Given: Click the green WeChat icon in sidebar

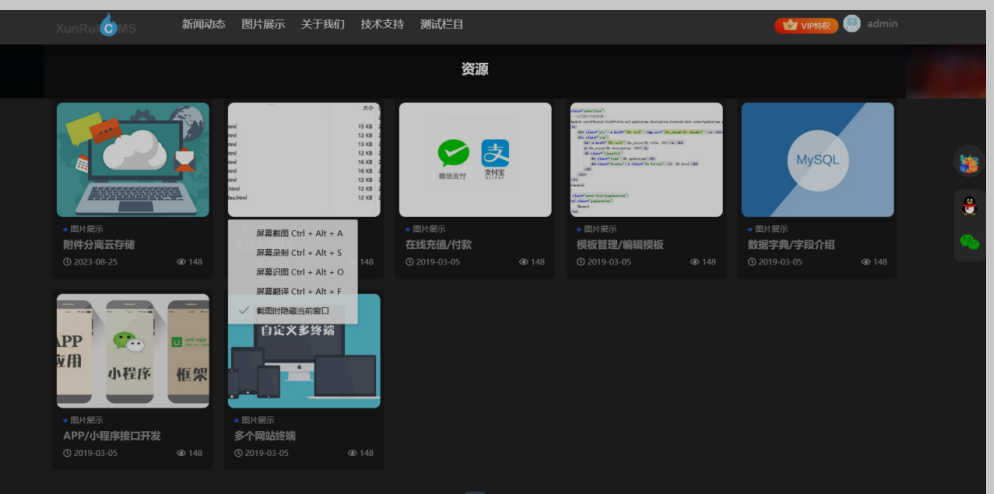Looking at the screenshot, I should [x=968, y=242].
